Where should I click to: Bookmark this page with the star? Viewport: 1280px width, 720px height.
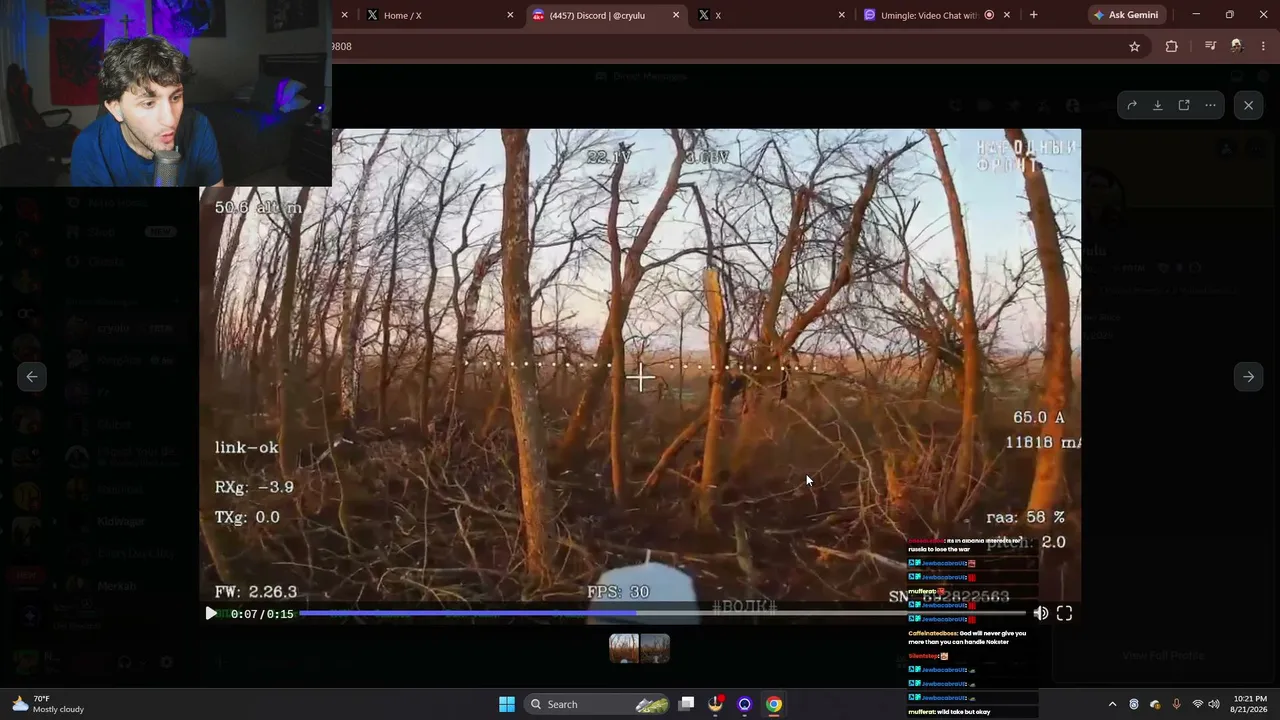1134,46
